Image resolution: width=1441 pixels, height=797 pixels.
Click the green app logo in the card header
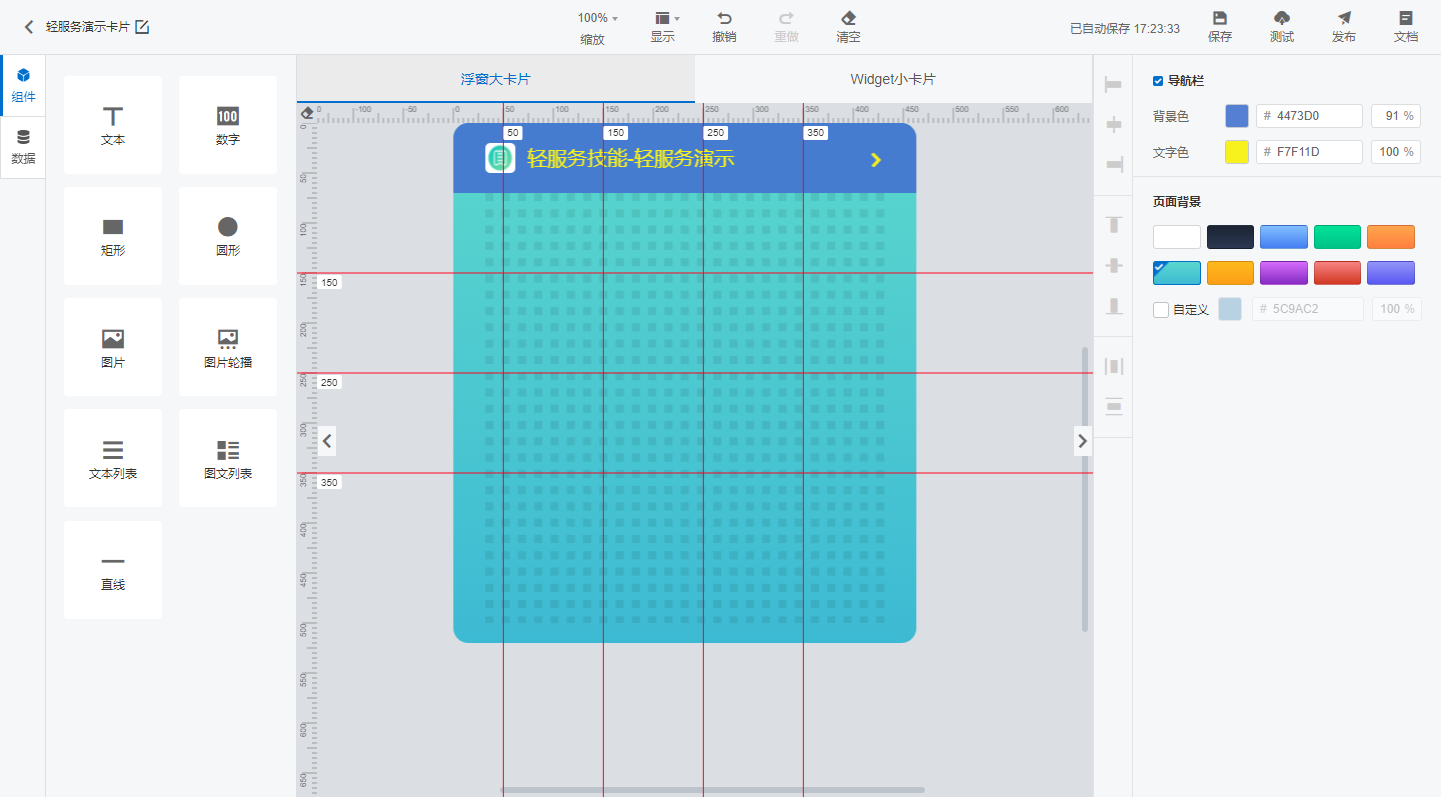point(500,158)
